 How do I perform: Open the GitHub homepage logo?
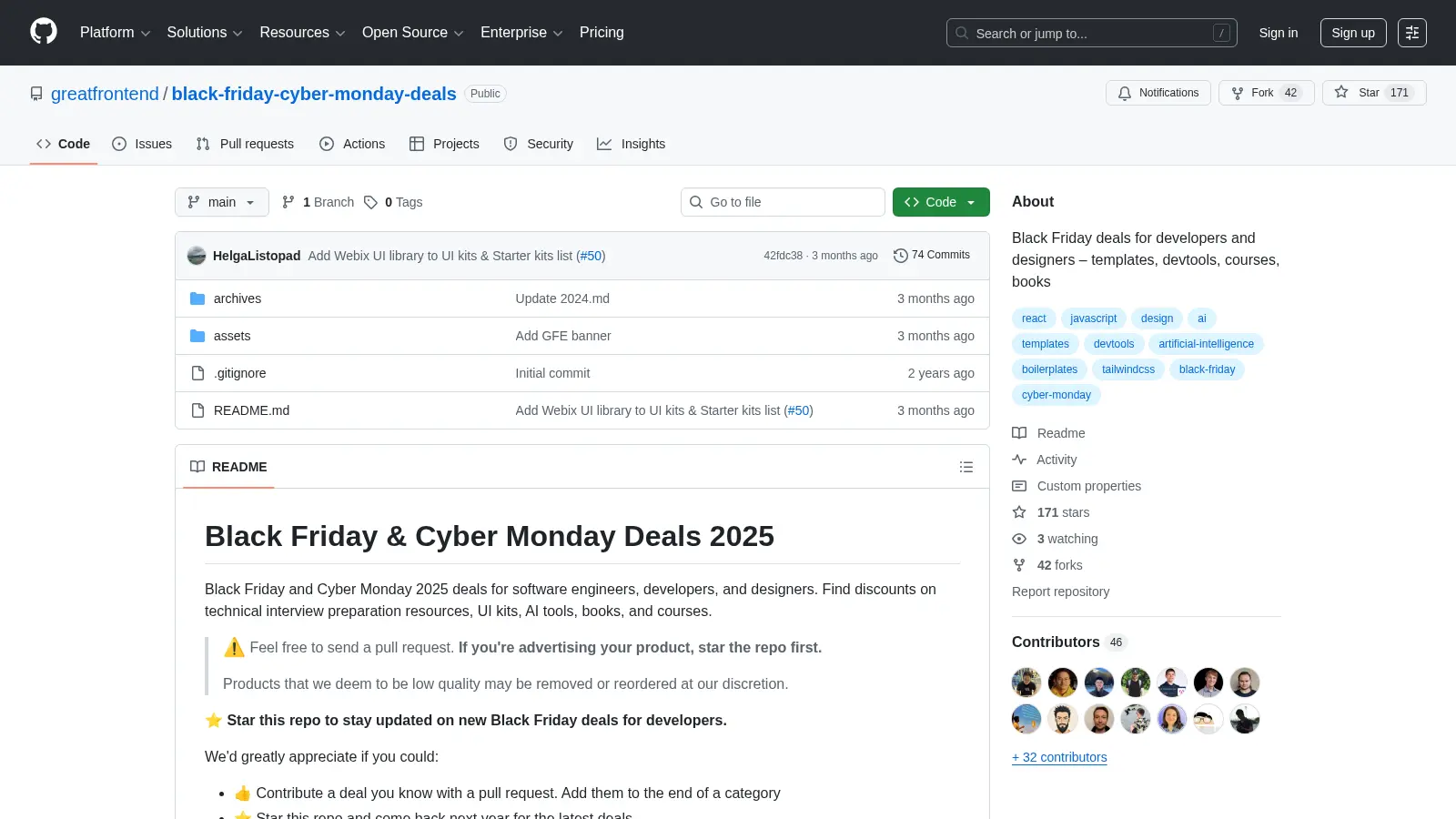(x=44, y=32)
